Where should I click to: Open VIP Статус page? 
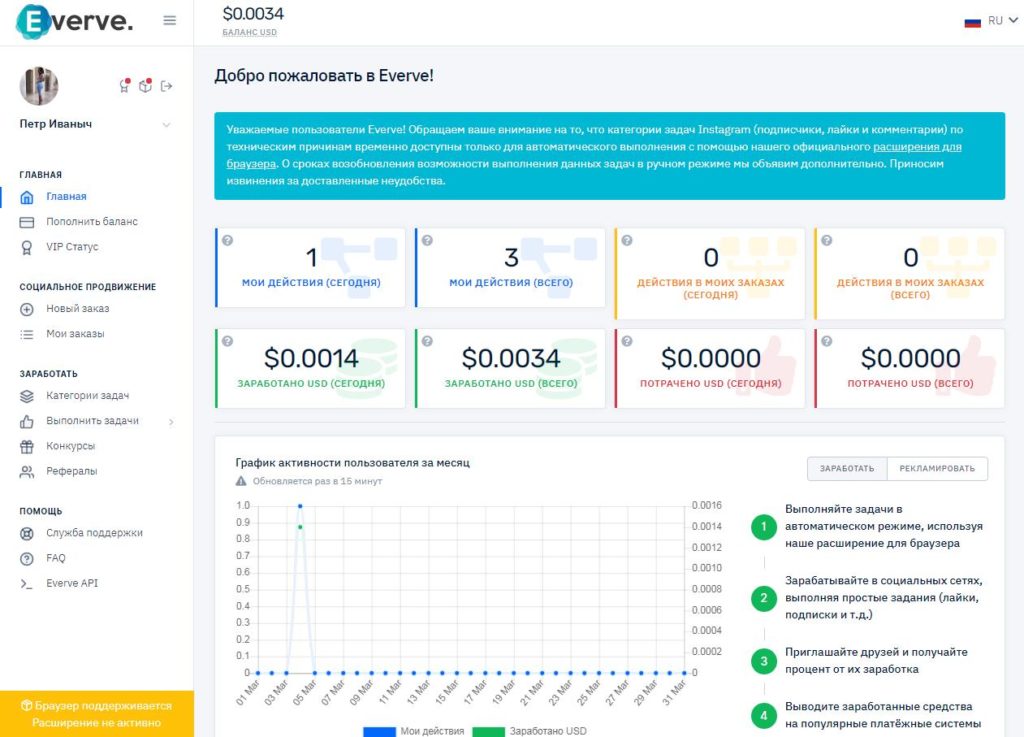coord(72,247)
